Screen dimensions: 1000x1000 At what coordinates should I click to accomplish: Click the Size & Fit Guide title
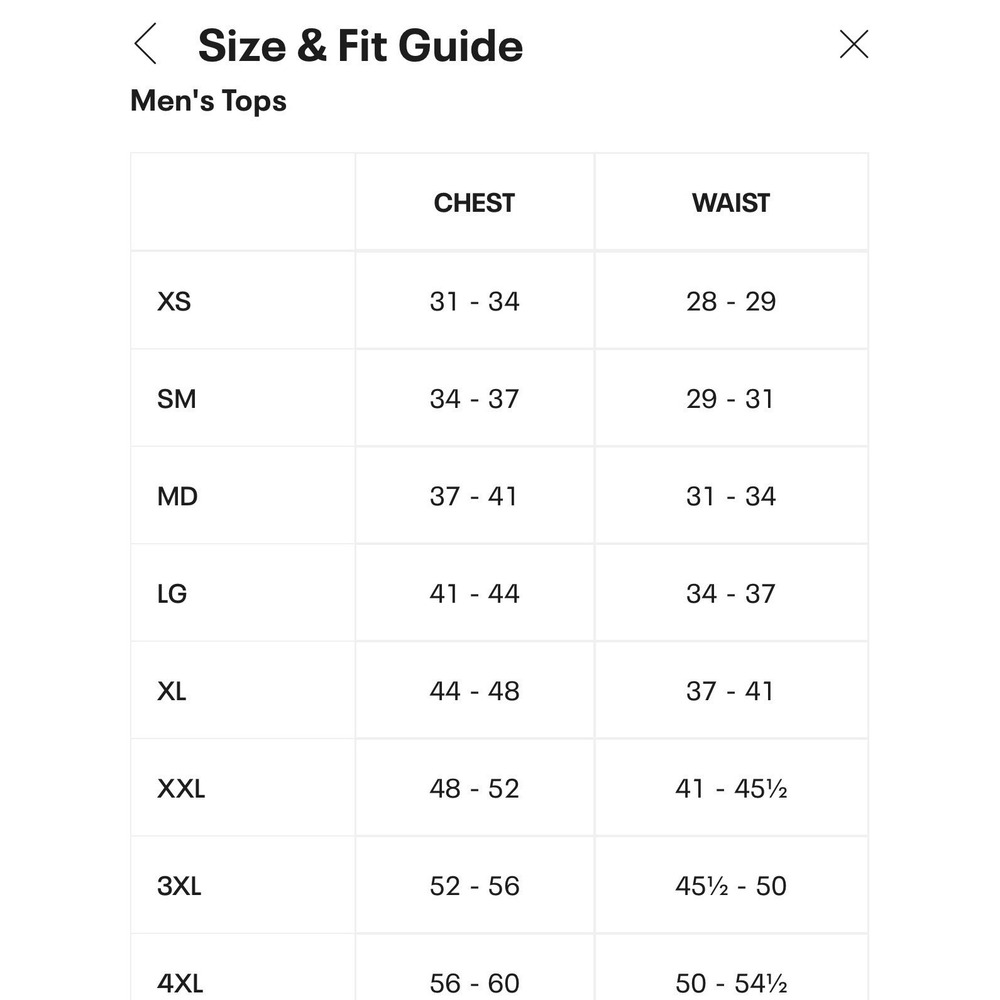coord(360,46)
